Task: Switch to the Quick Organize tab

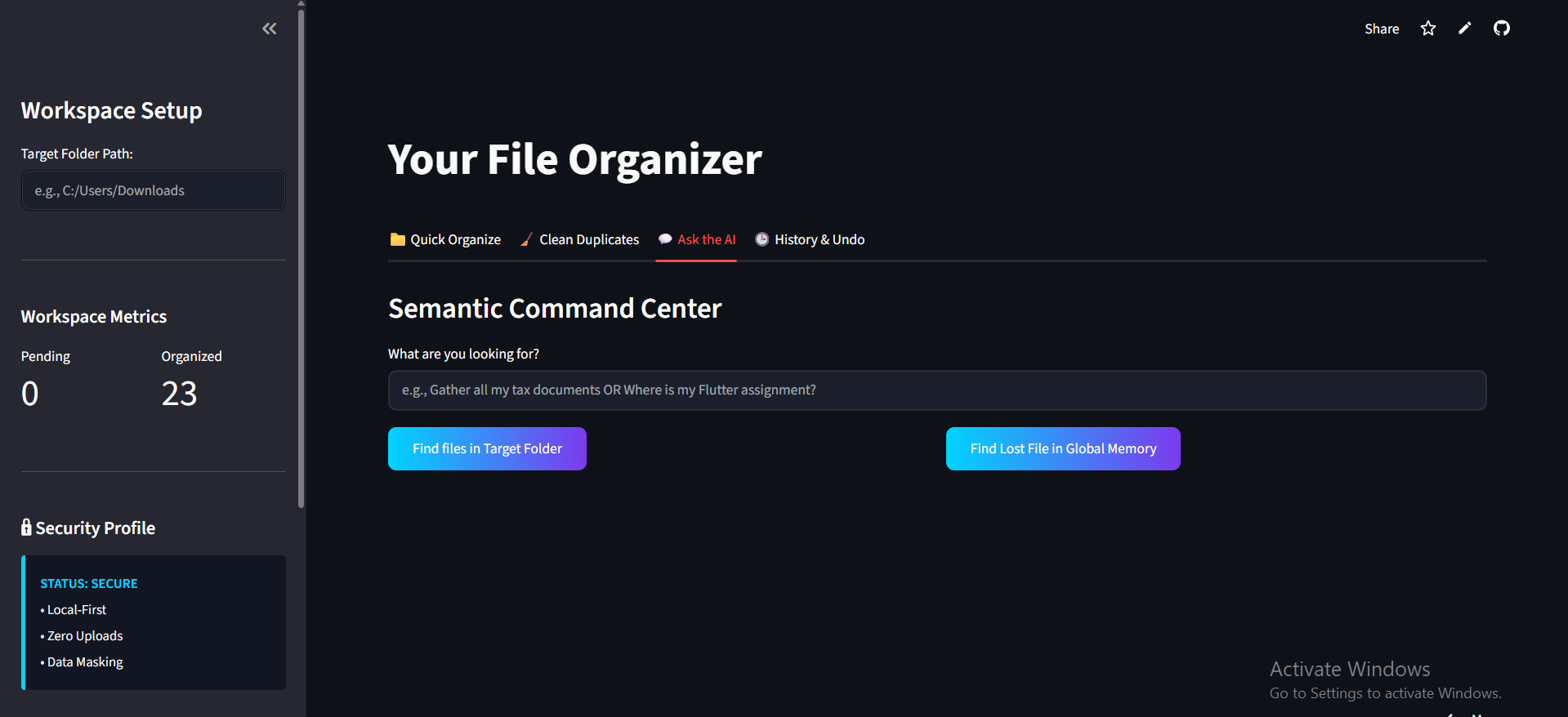Action: pyautogui.click(x=445, y=239)
